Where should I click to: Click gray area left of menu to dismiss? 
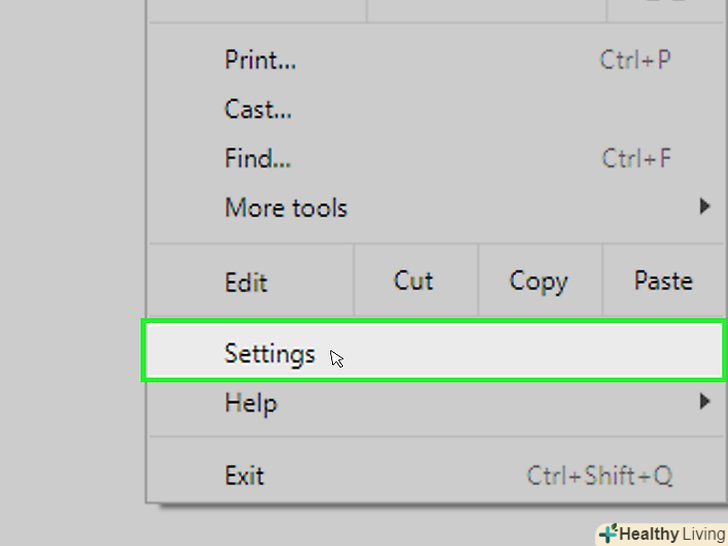click(x=70, y=270)
